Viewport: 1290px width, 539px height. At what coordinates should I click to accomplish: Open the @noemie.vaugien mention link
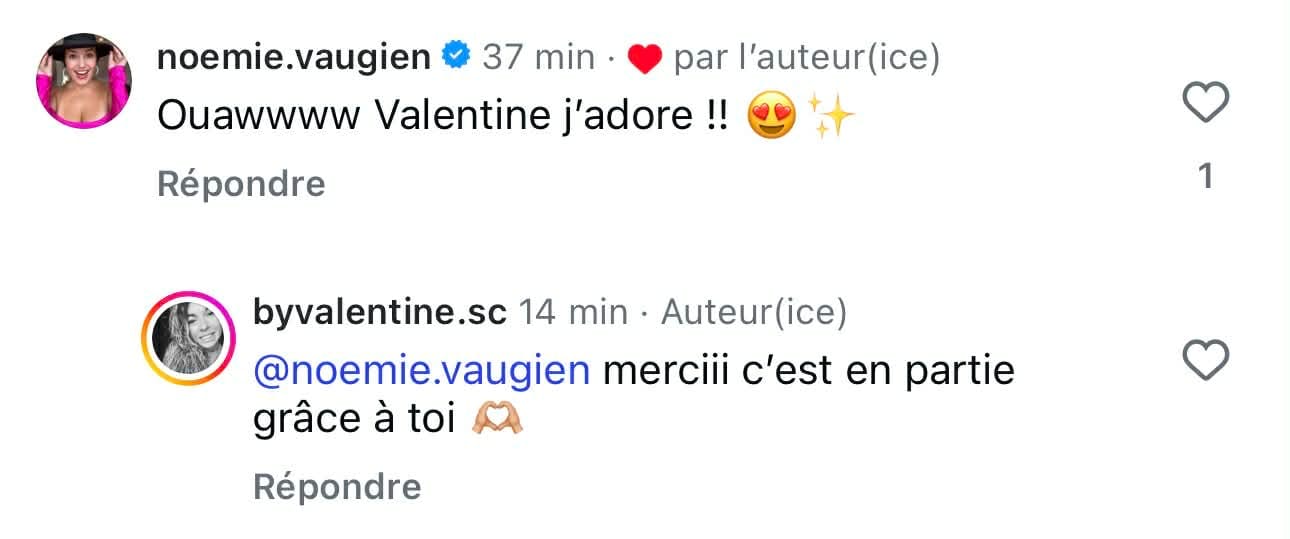click(x=421, y=370)
